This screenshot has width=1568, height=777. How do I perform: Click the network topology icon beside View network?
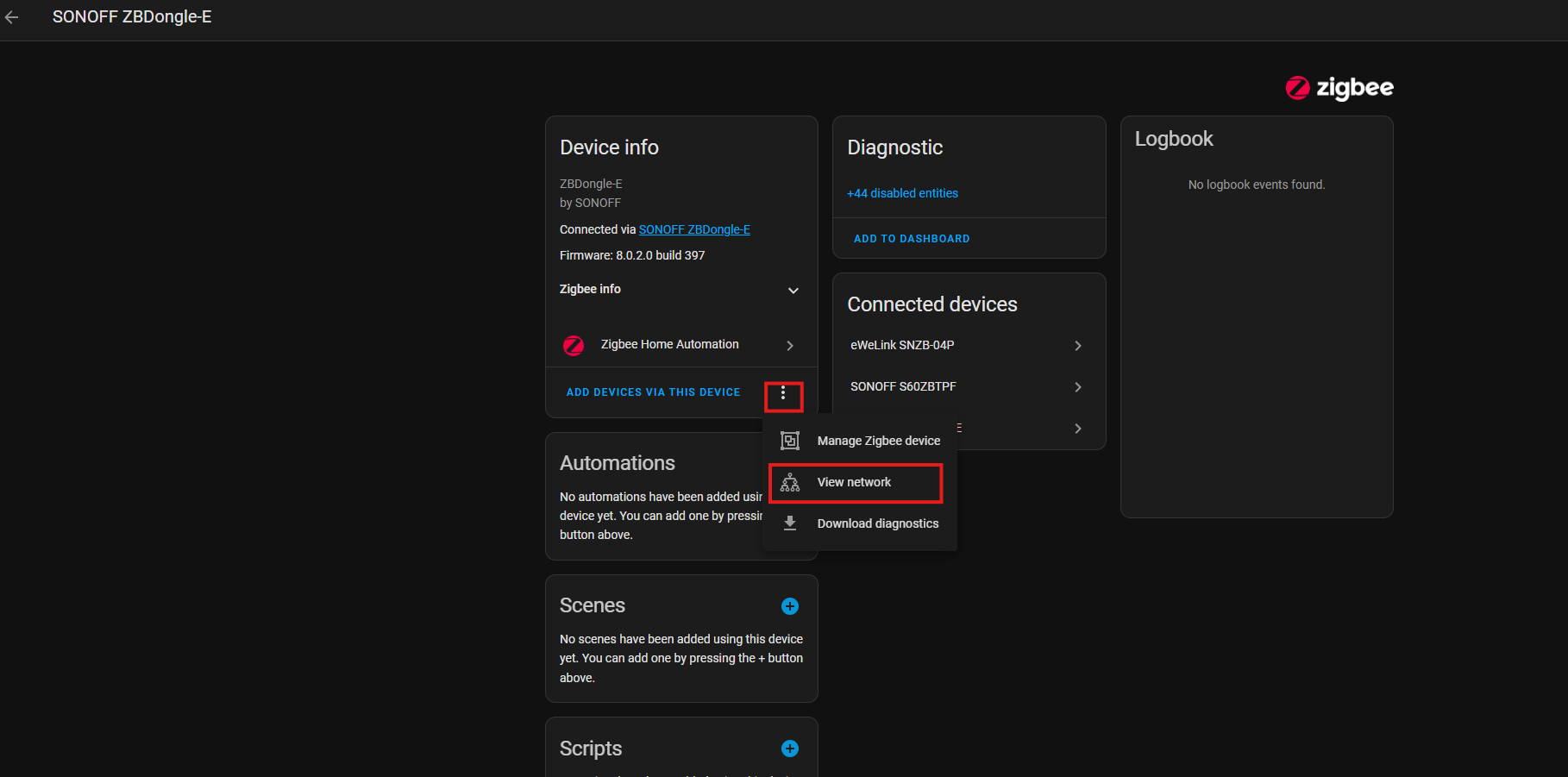(789, 482)
